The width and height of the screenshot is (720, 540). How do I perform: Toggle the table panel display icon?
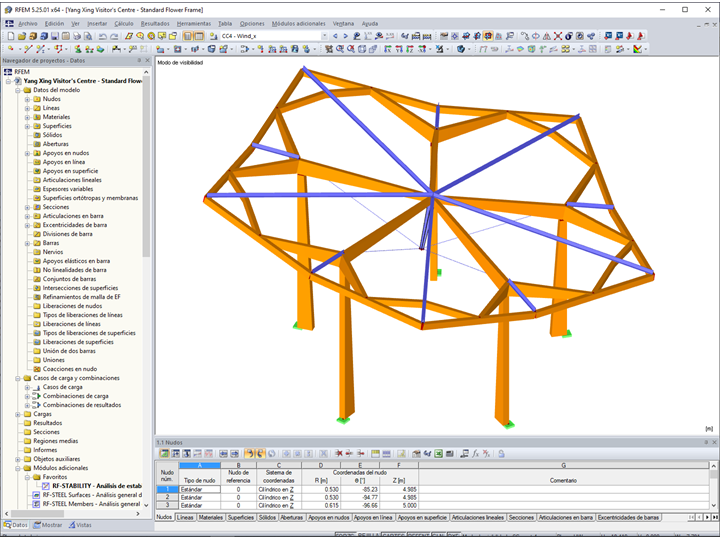(199, 36)
